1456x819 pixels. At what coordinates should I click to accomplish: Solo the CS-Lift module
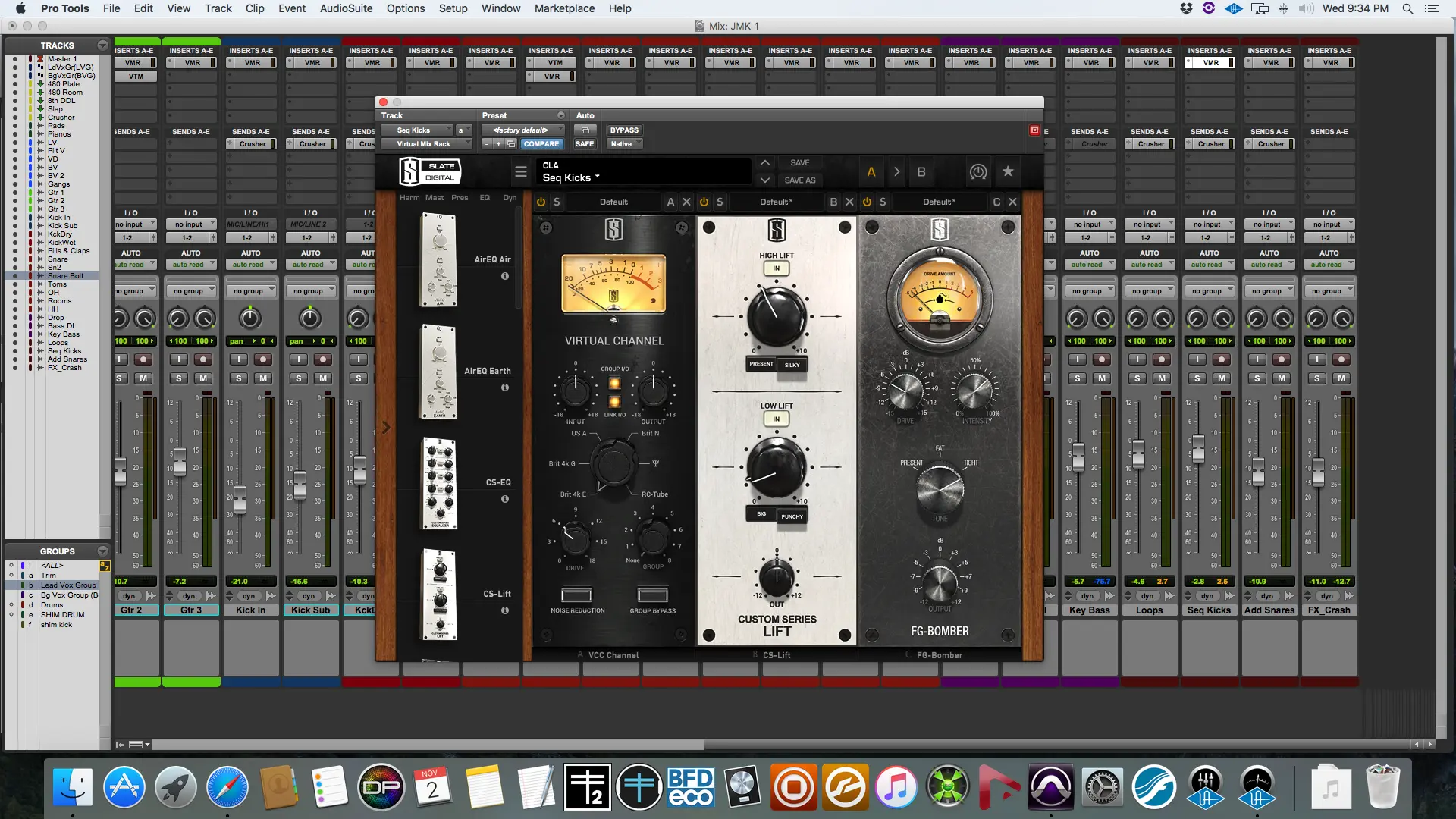tap(720, 202)
